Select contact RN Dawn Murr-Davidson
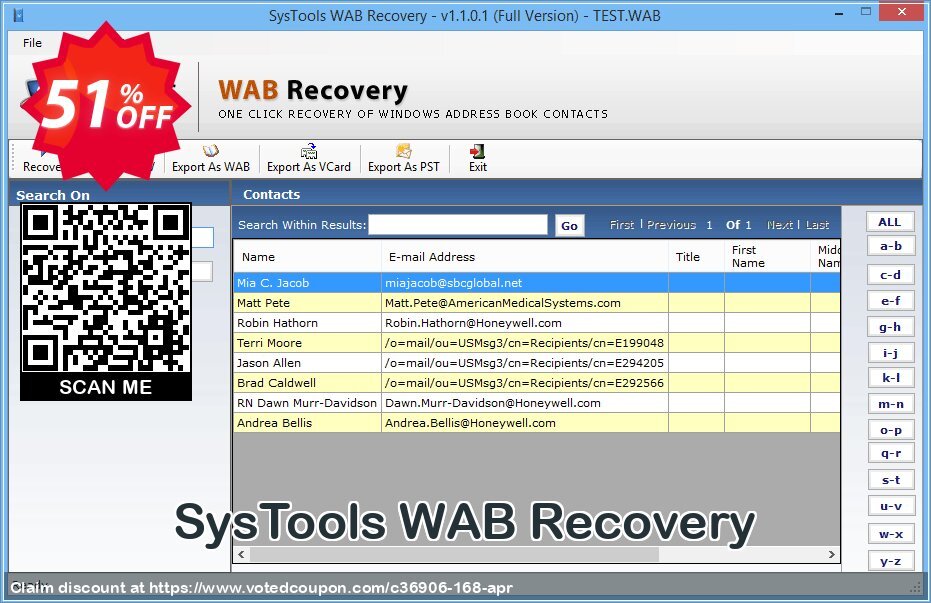931x603 pixels. 308,403
